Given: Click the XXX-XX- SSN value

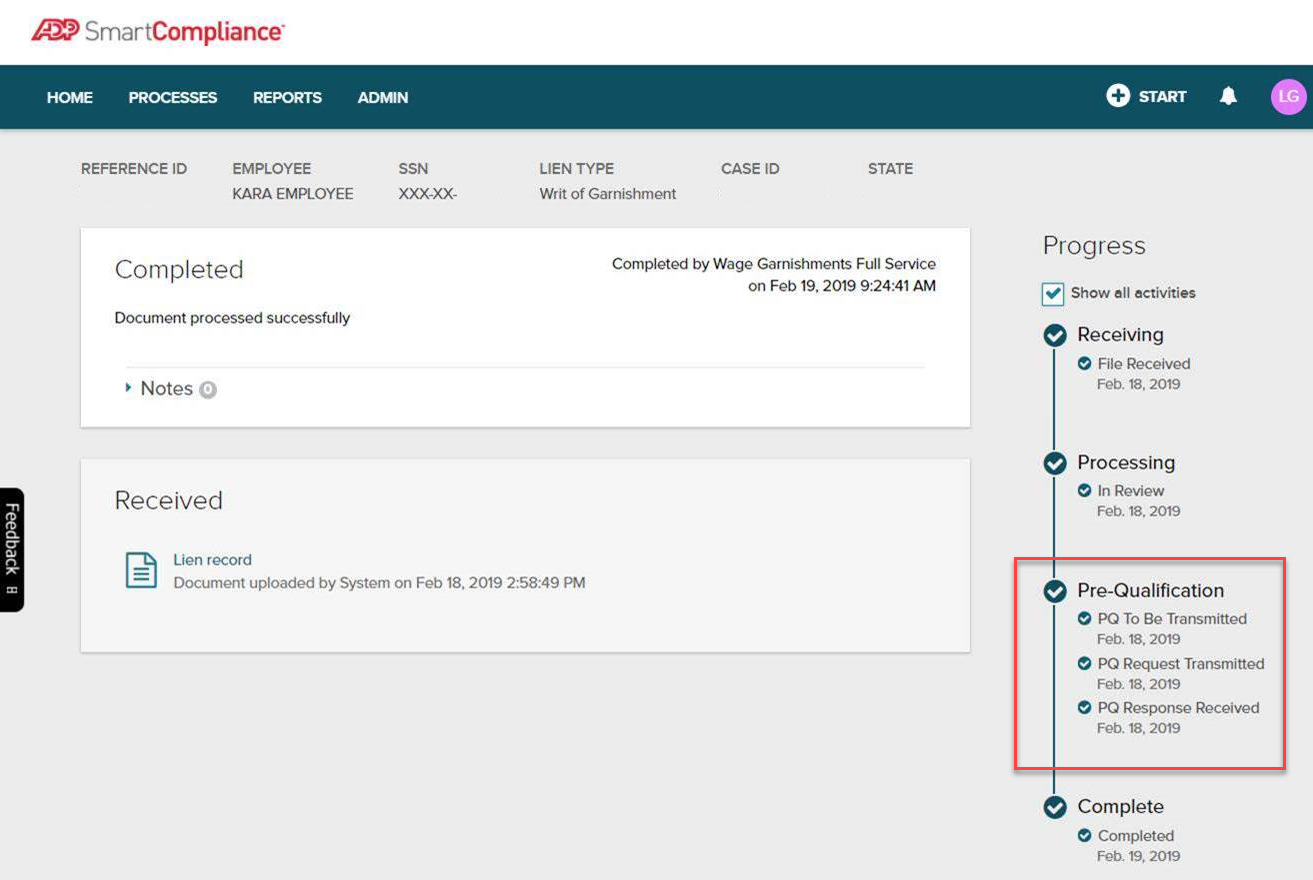Looking at the screenshot, I should [x=428, y=194].
